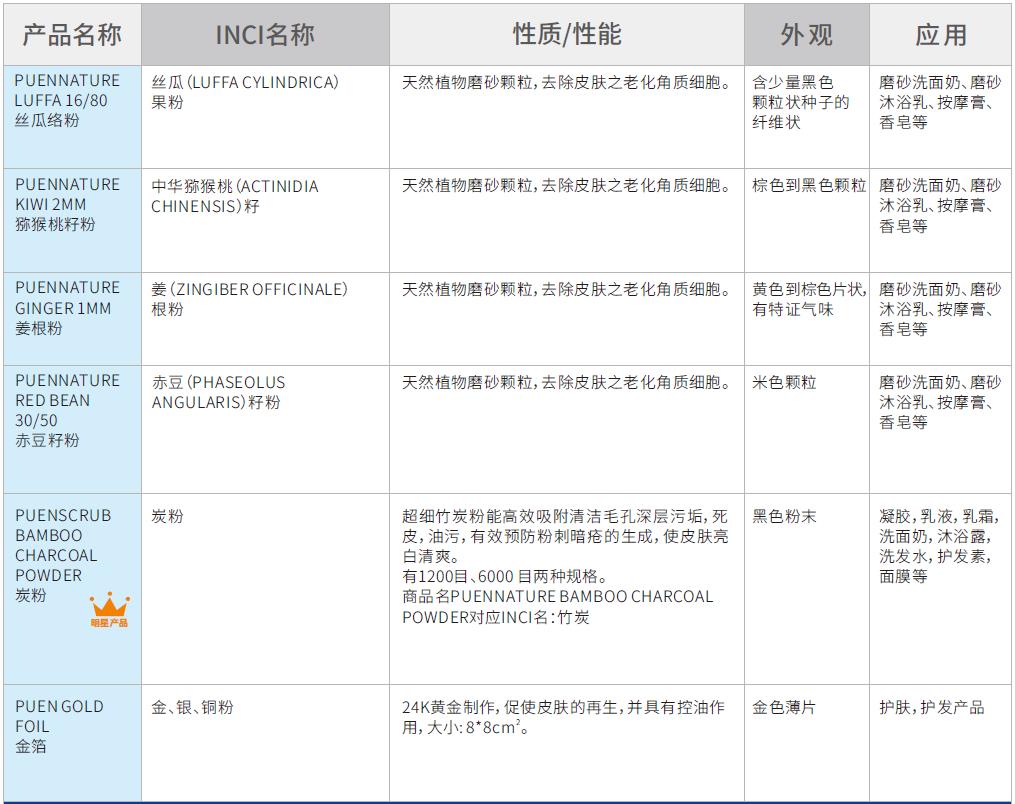The height and width of the screenshot is (804, 1015).
Task: Click the luffa row property description
Action: pyautogui.click(x=567, y=83)
